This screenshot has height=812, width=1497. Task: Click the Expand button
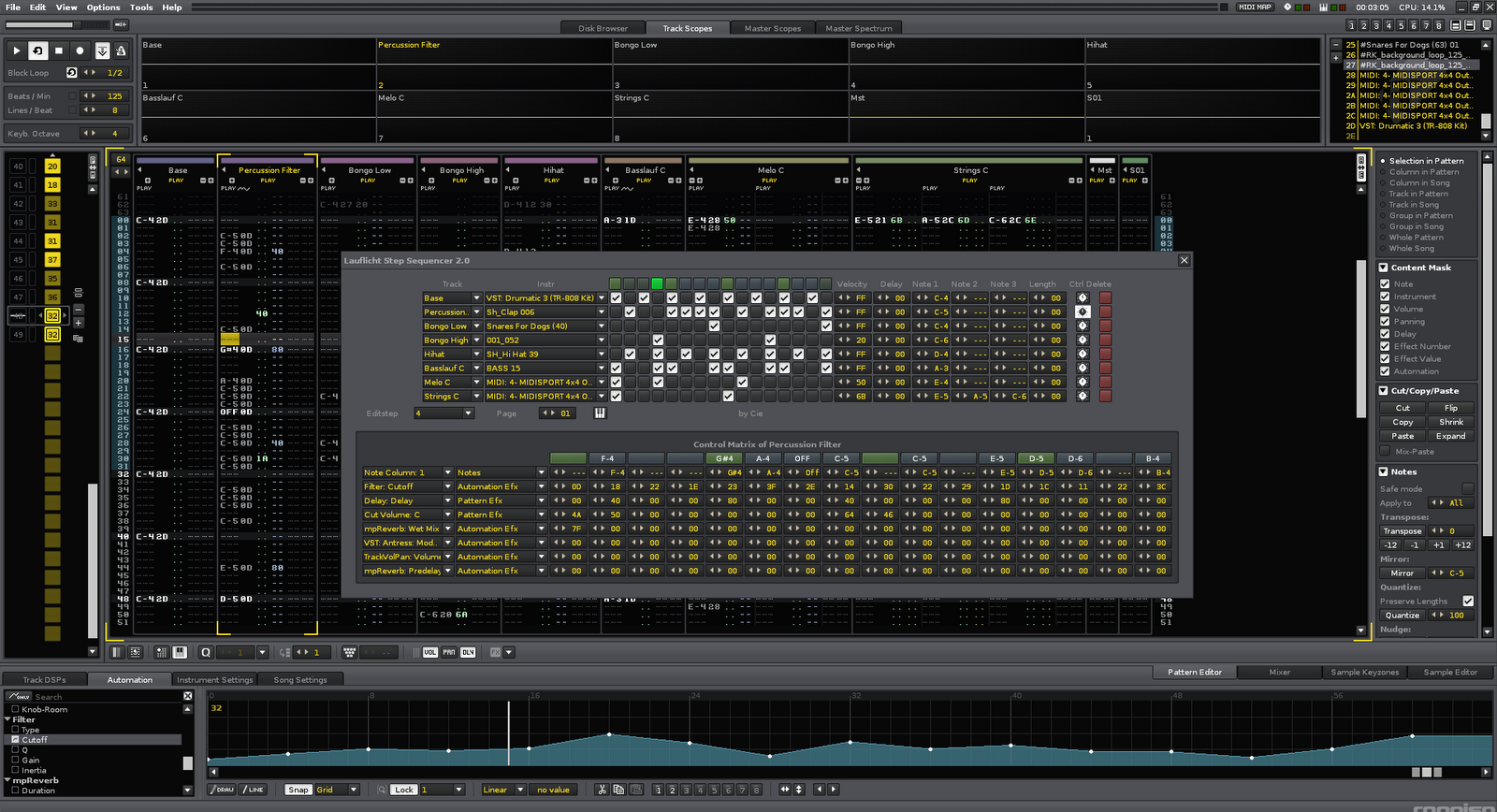[1451, 436]
